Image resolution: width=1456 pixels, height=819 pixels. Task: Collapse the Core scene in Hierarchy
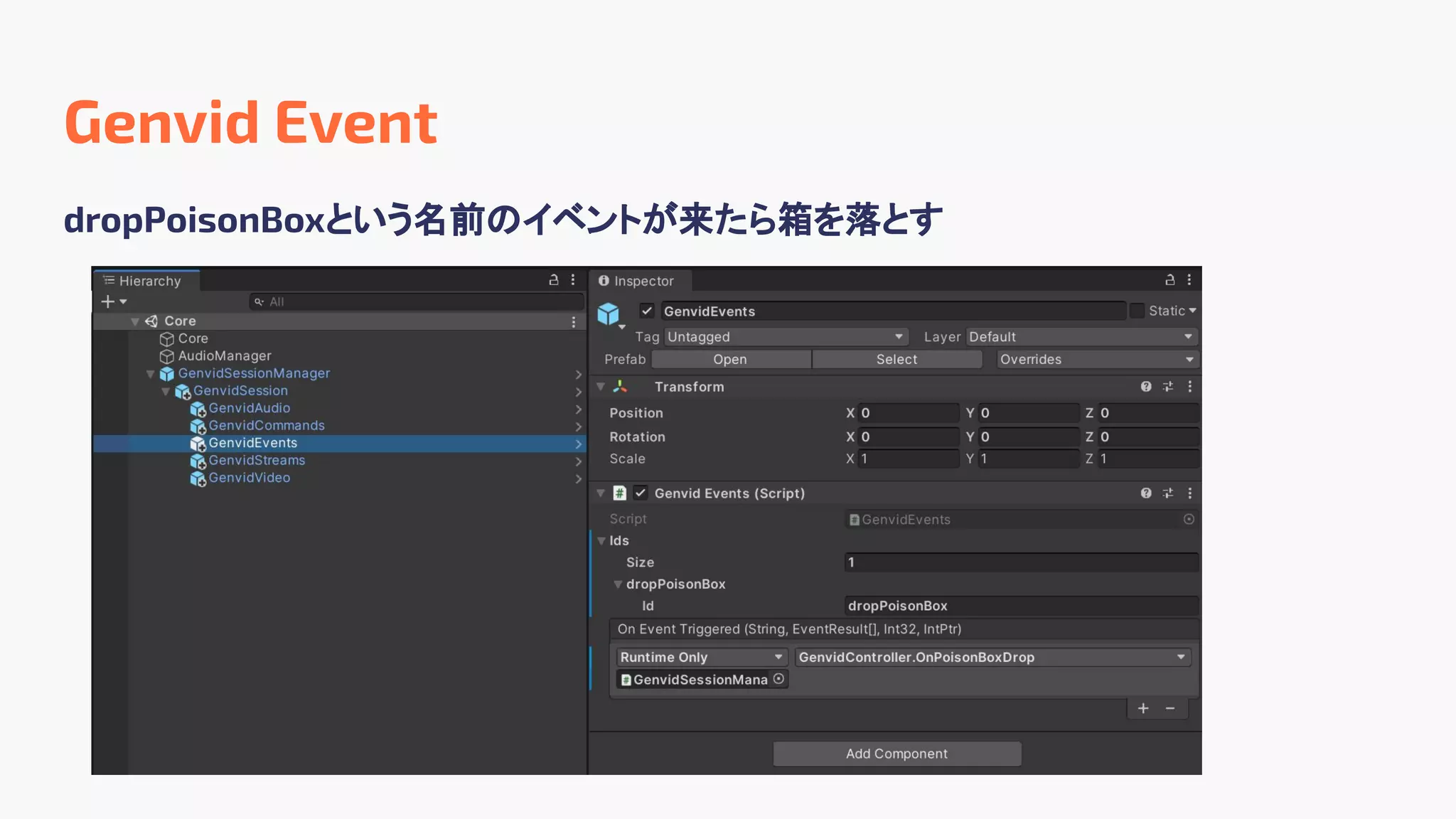(134, 322)
